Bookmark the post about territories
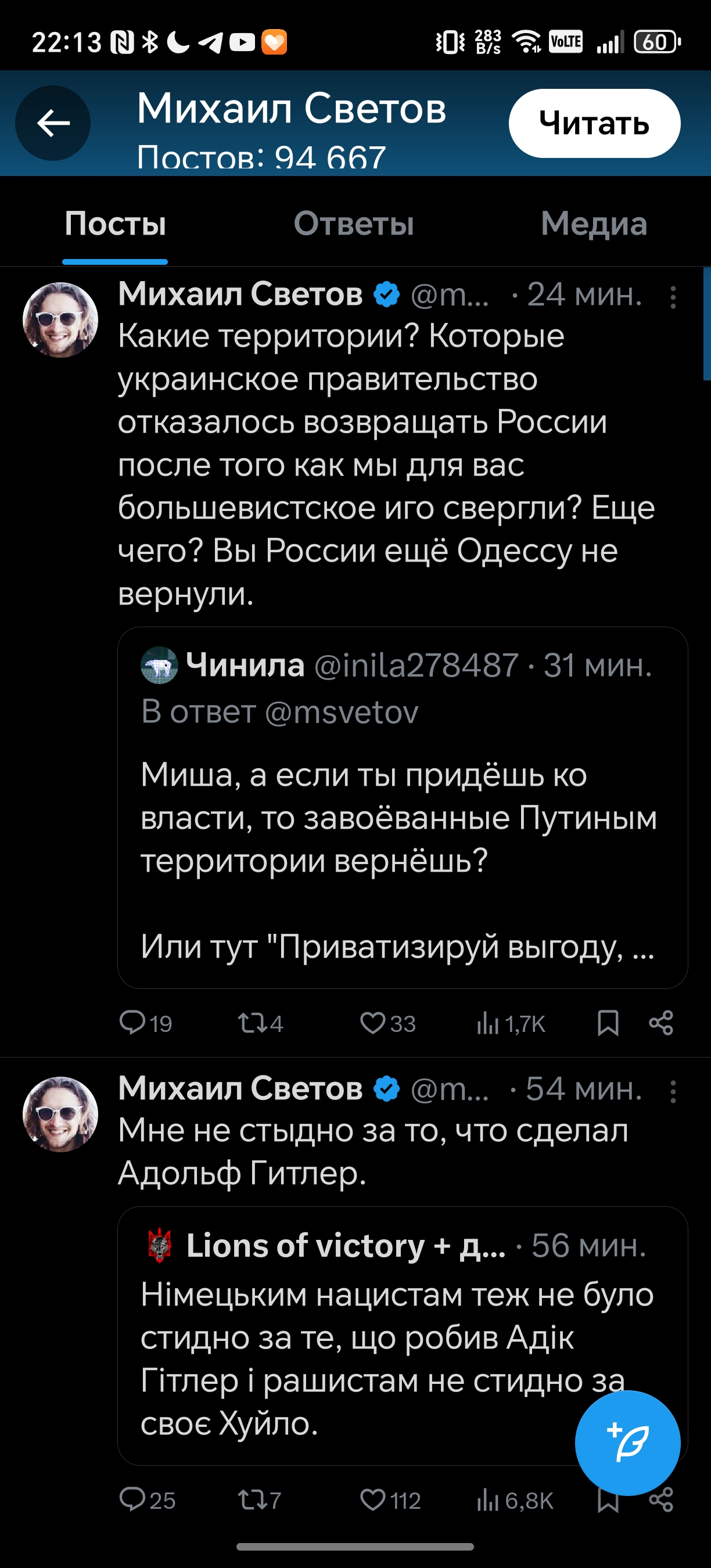Screen dimensions: 711x1568 pyautogui.click(x=608, y=1023)
